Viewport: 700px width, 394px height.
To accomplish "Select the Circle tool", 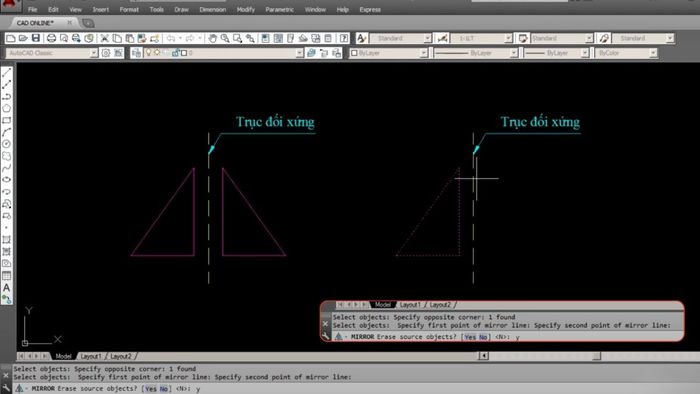I will [x=7, y=144].
